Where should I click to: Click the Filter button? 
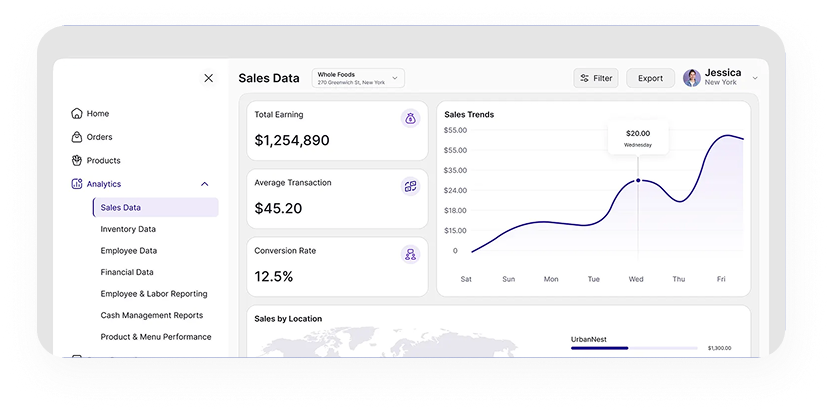coord(596,78)
